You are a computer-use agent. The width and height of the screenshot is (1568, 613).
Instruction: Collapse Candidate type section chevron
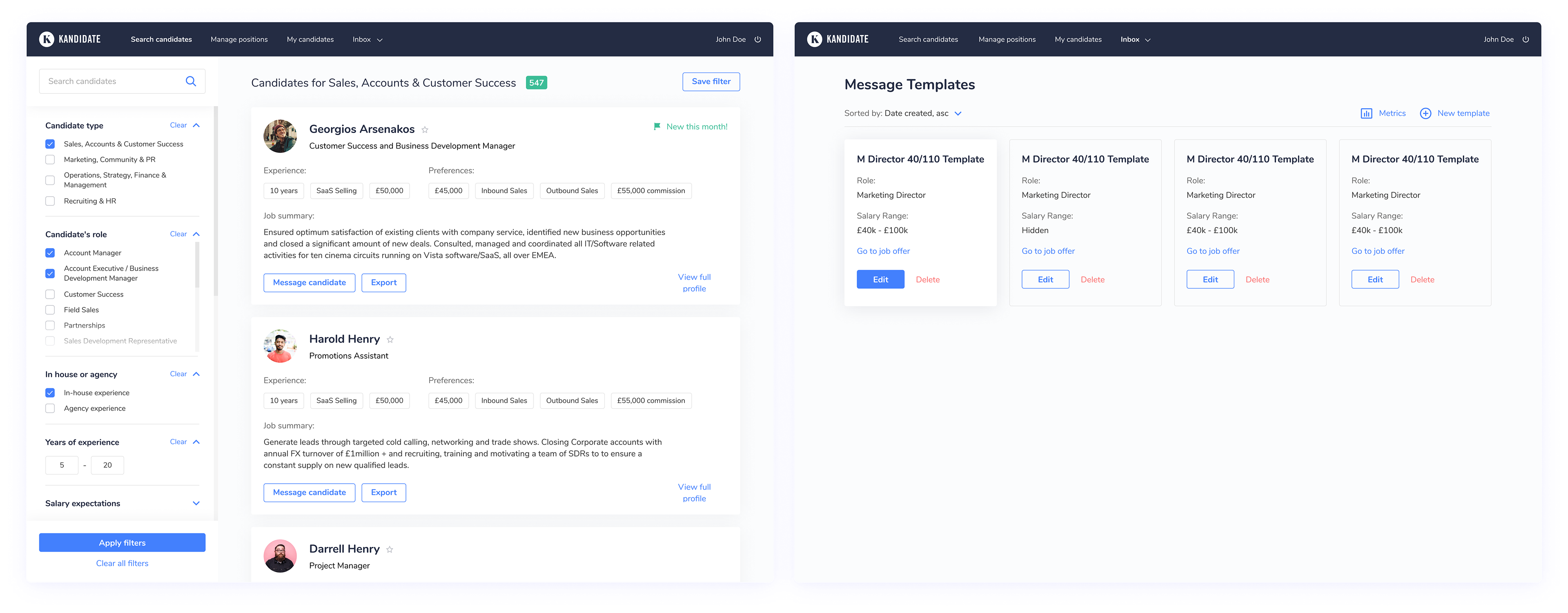pyautogui.click(x=196, y=125)
